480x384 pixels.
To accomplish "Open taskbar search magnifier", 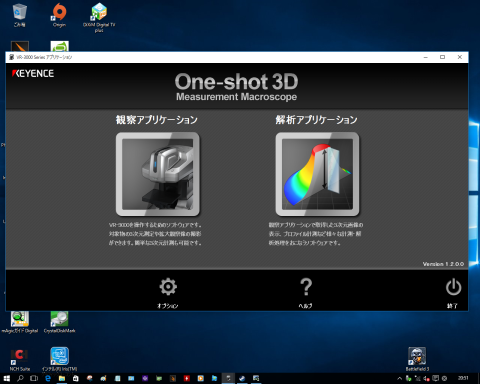I will (21, 378).
